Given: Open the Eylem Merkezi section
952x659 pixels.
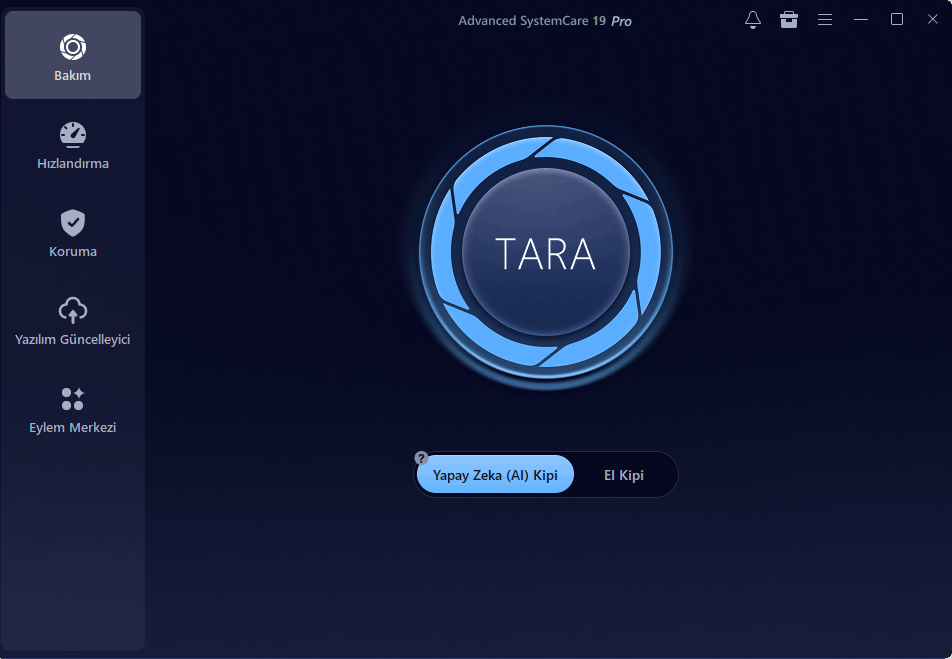Looking at the screenshot, I should [x=73, y=410].
